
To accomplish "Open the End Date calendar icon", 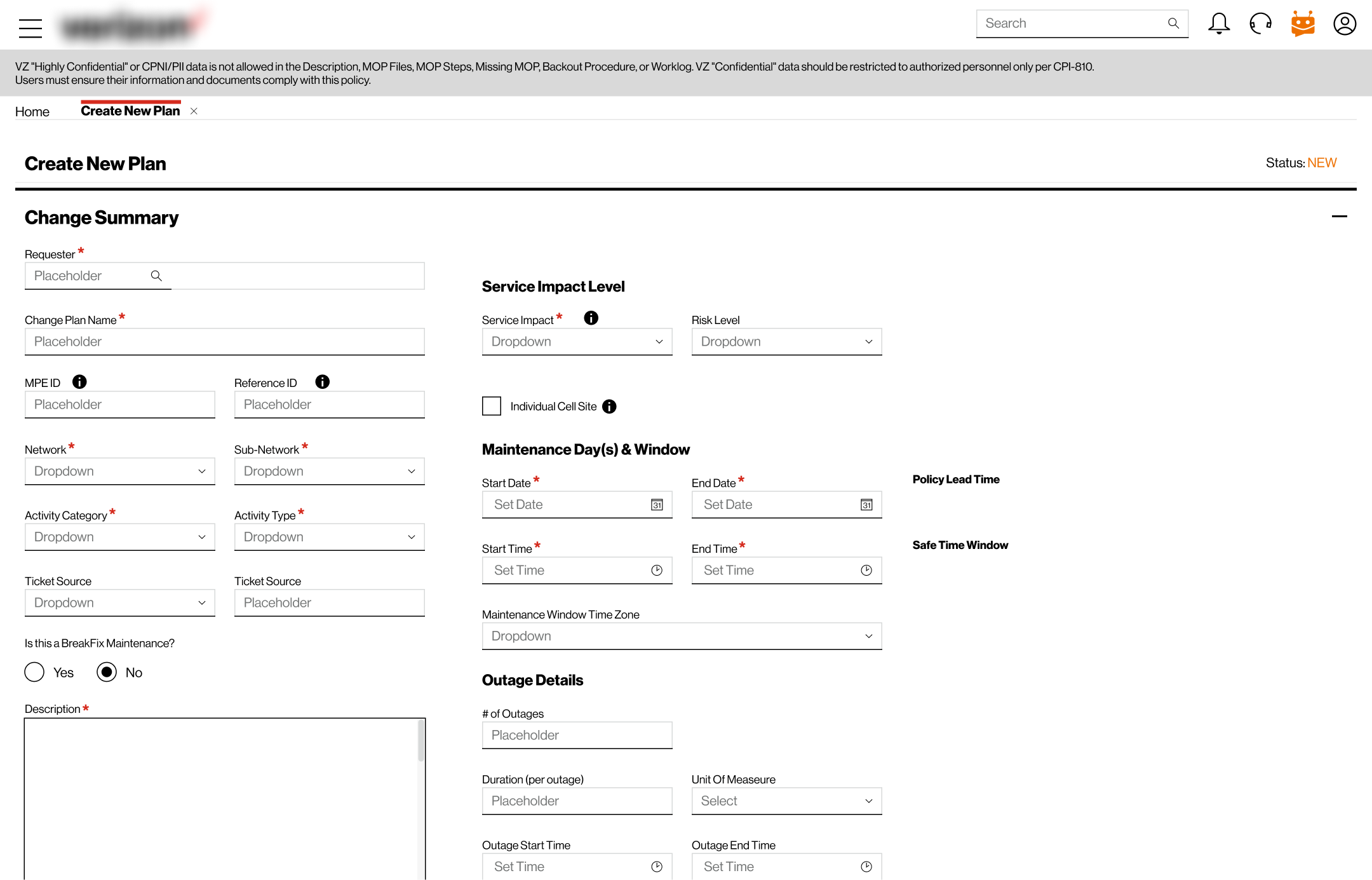I will click(866, 505).
